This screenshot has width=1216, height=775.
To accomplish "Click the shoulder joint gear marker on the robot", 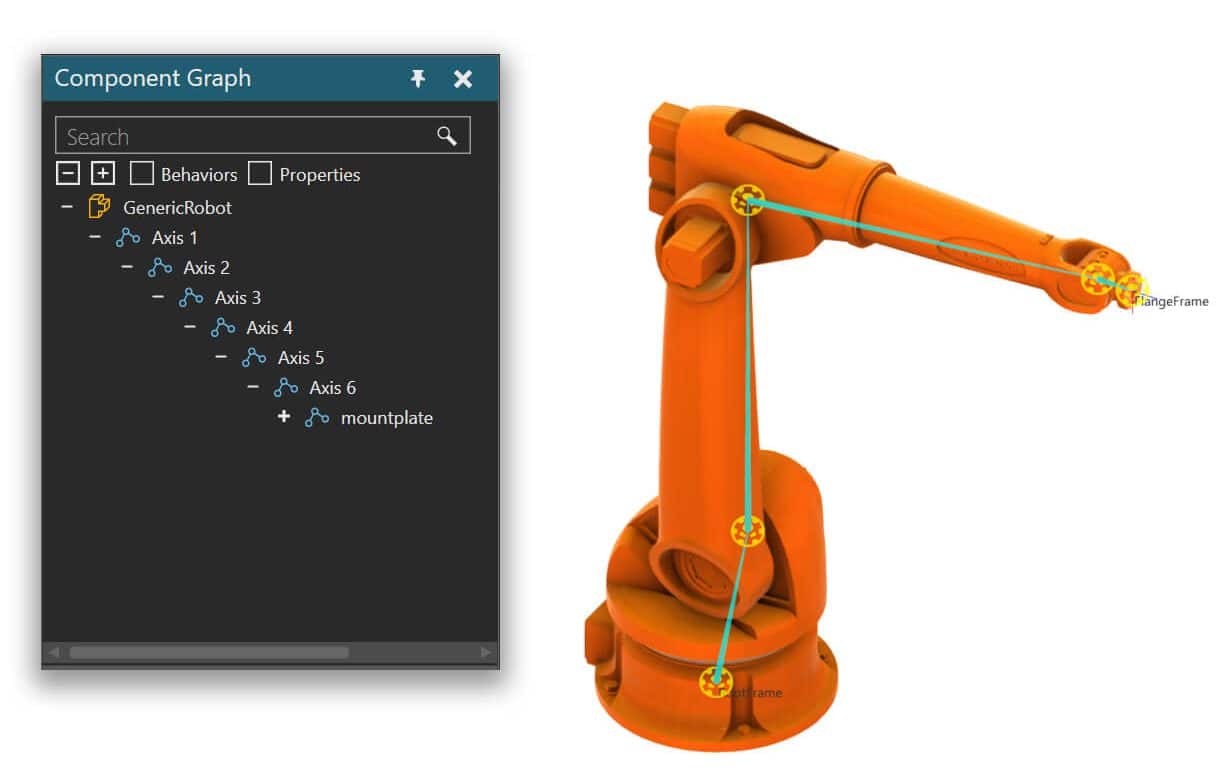I will 747,530.
